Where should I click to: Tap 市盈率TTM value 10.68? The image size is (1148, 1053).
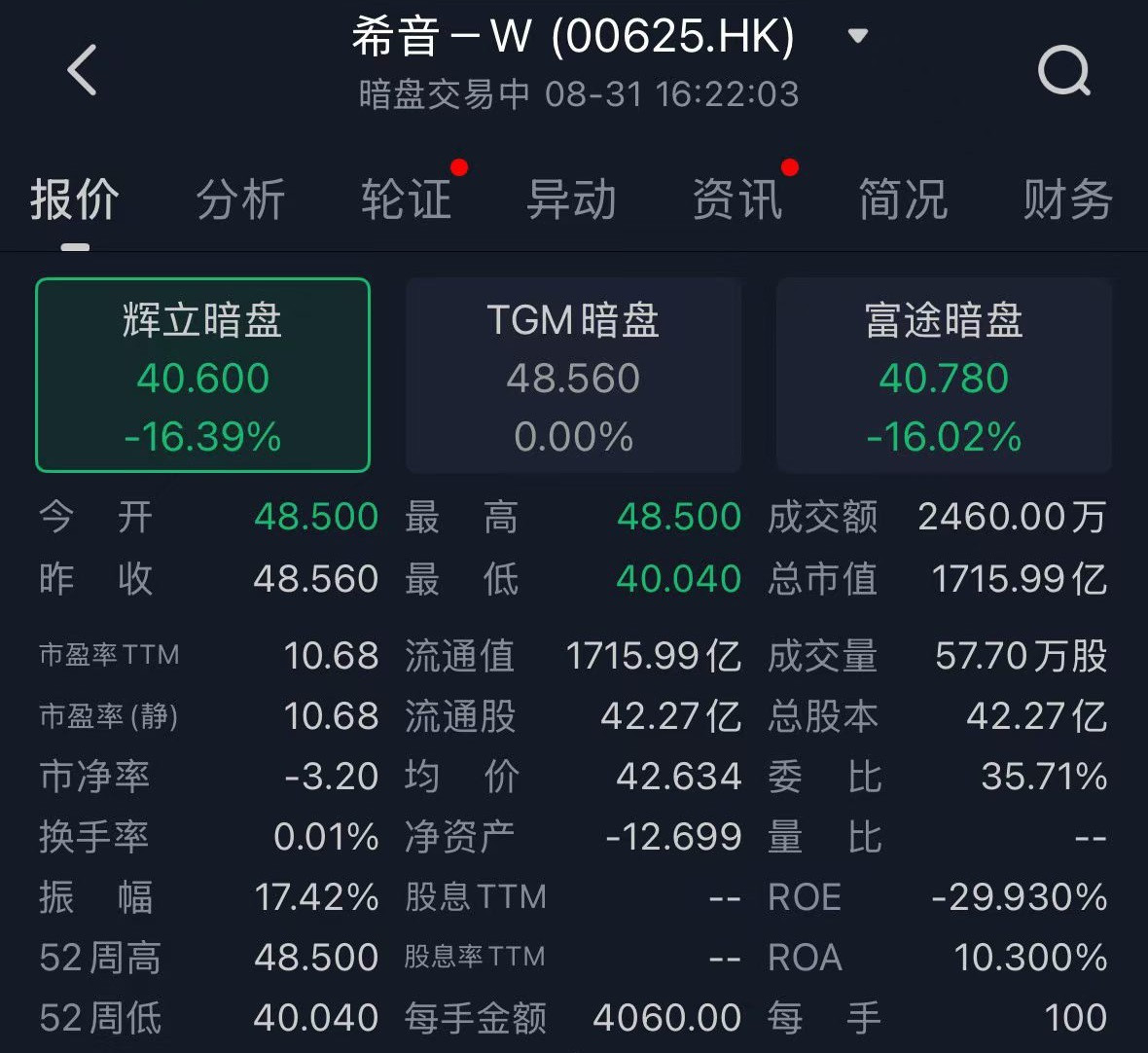[331, 655]
